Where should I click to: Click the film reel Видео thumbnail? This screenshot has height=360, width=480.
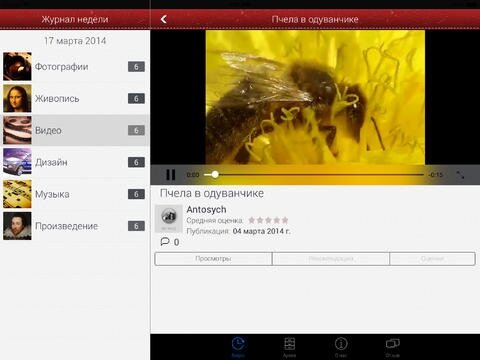[17, 130]
